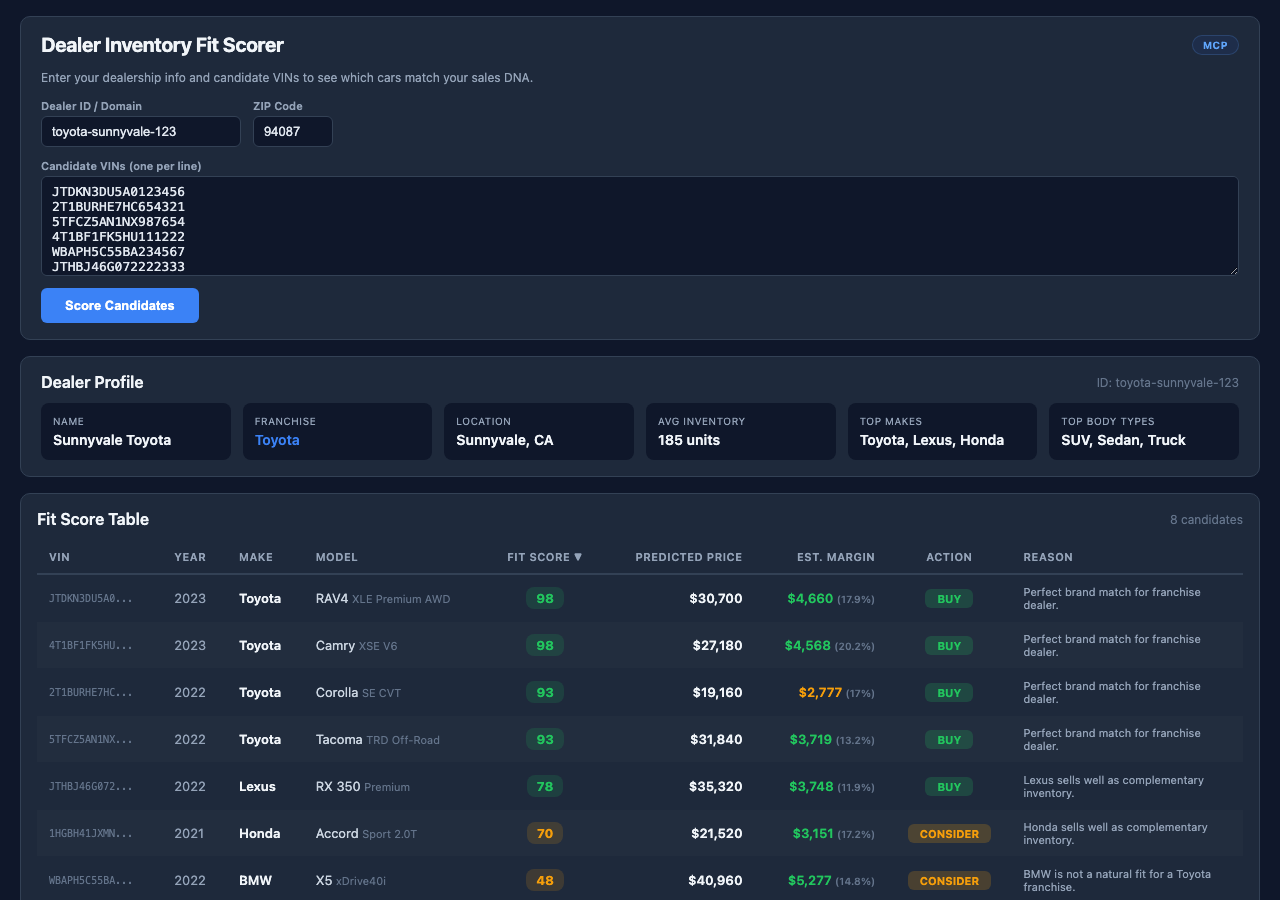Click the green fit score pill for RAV4

545,598
